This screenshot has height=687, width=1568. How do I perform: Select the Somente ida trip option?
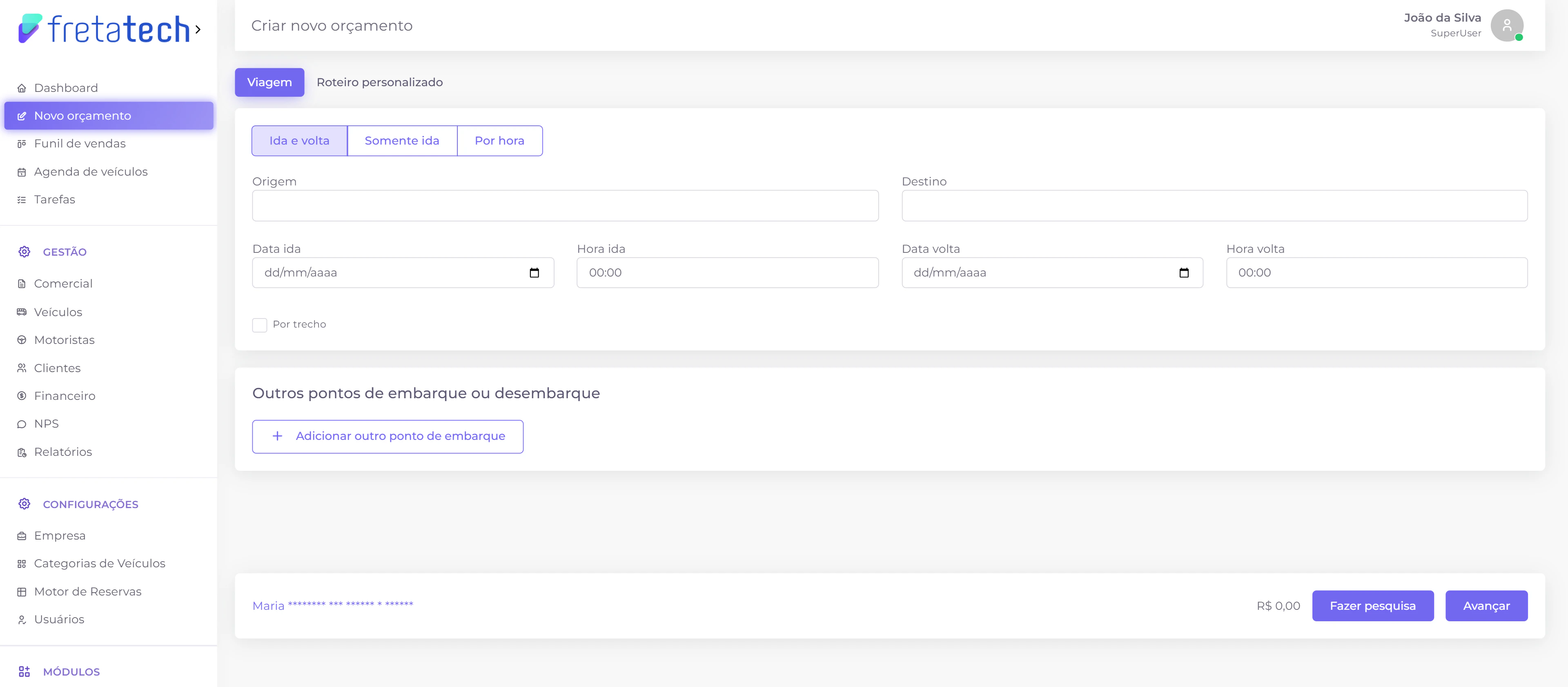pyautogui.click(x=402, y=141)
